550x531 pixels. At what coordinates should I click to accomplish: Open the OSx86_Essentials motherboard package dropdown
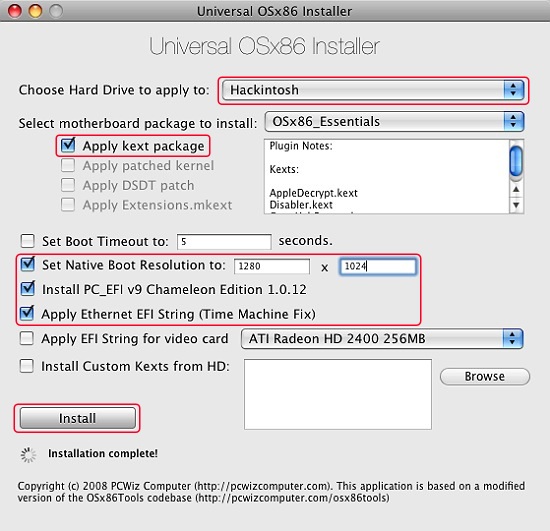pos(394,122)
